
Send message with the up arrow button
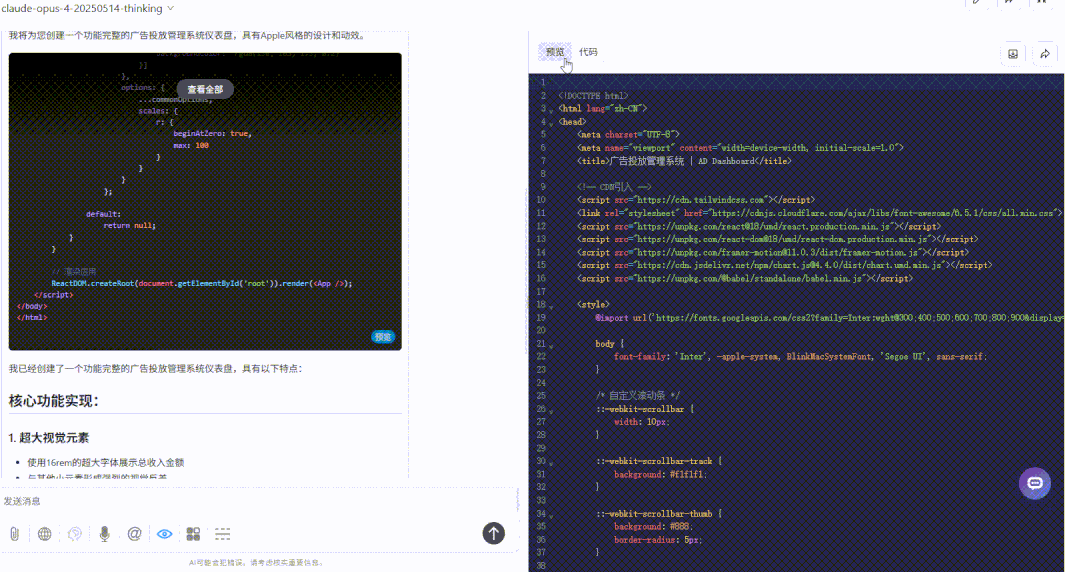coord(494,533)
